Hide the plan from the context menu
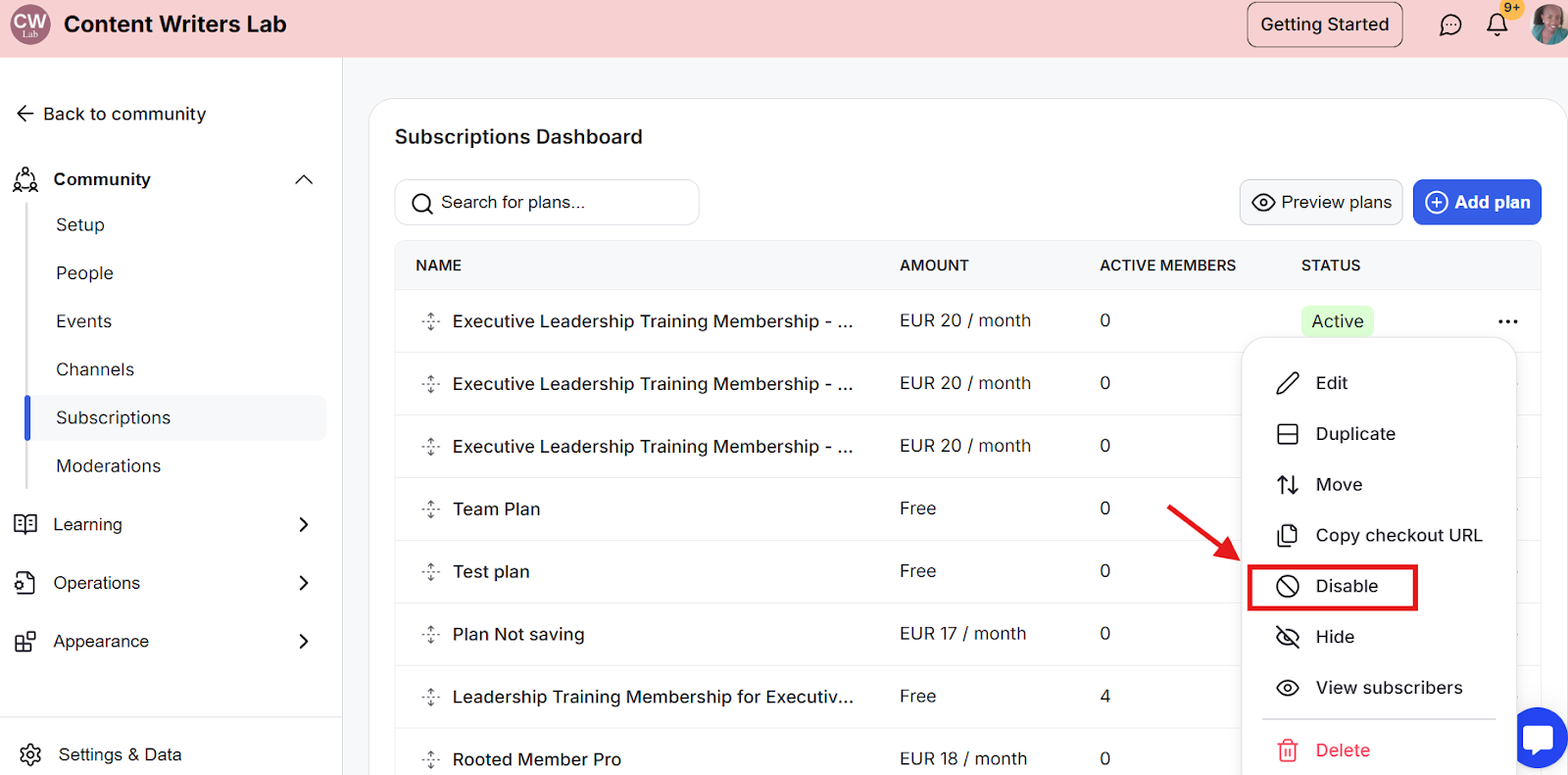Image resolution: width=1568 pixels, height=775 pixels. pos(1334,637)
